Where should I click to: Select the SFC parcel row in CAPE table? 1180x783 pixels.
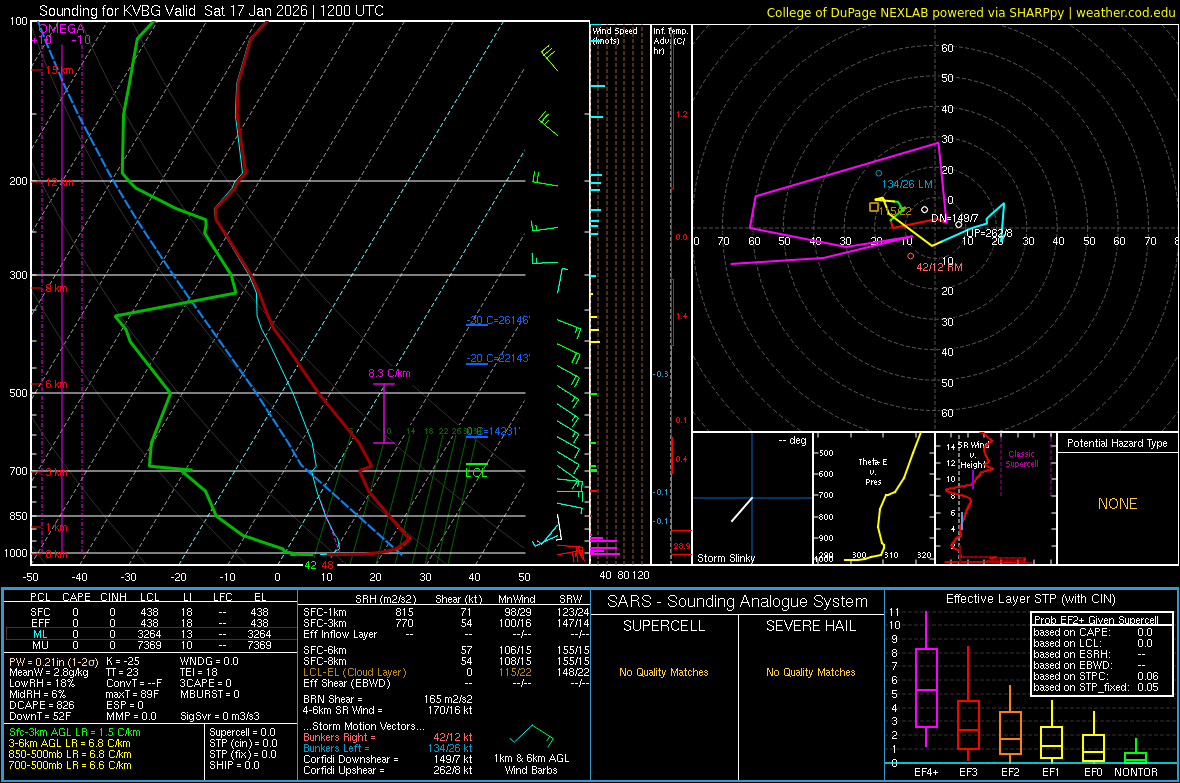(x=149, y=613)
